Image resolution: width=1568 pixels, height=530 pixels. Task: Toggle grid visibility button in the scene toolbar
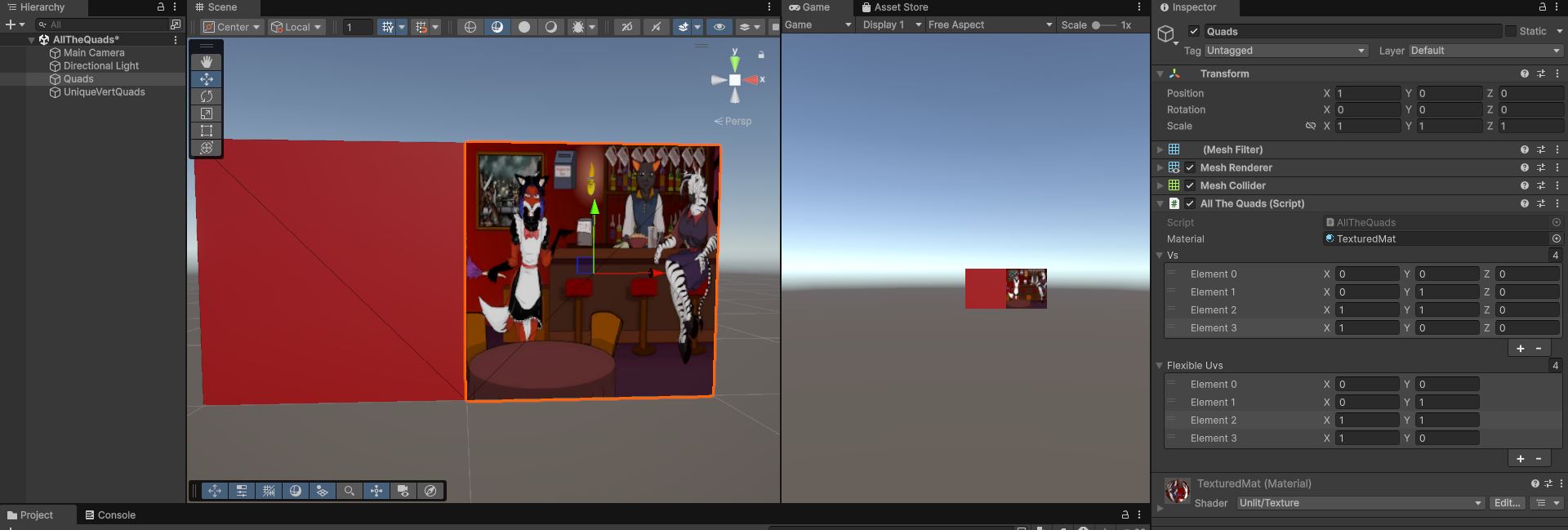click(387, 27)
